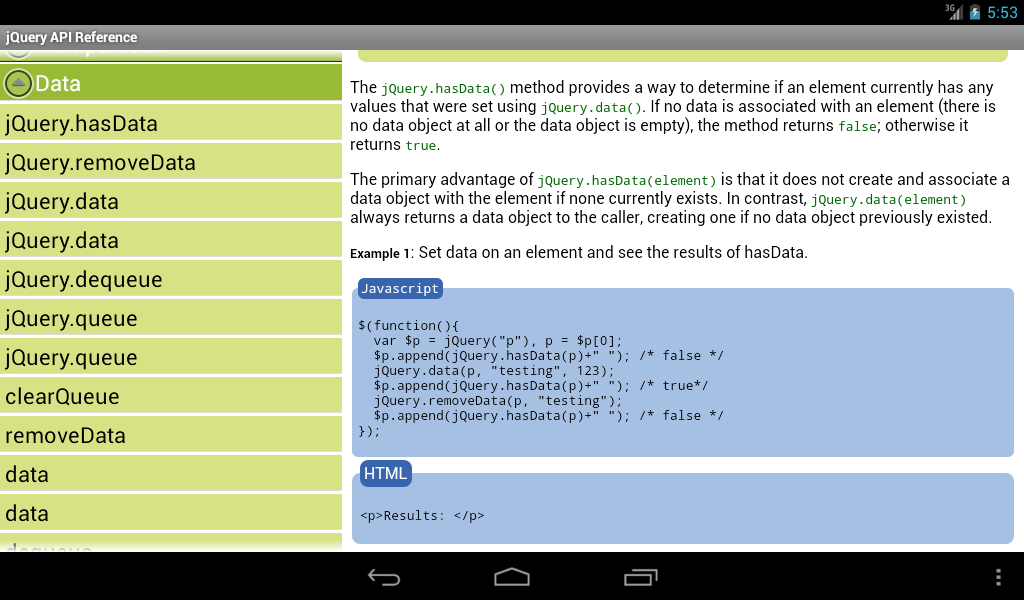1024x600 pixels.
Task: Tap the jQuery.data(element) inline code
Action: tap(888, 200)
